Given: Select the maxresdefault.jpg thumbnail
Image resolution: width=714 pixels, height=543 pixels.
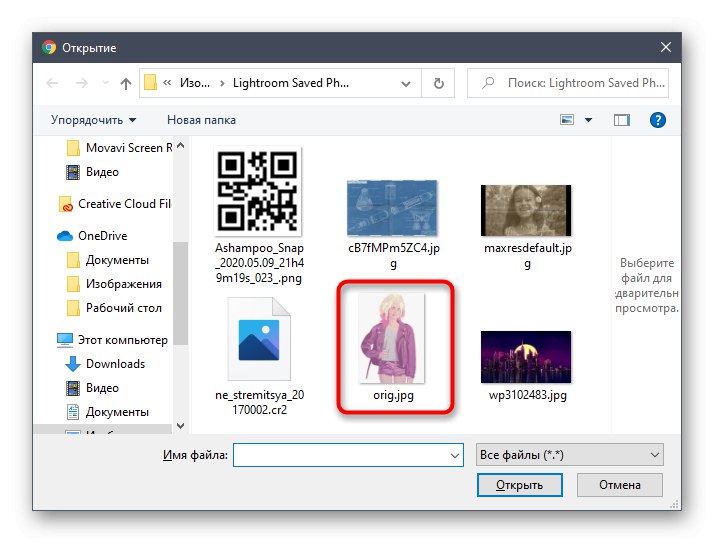Looking at the screenshot, I should pyautogui.click(x=526, y=210).
